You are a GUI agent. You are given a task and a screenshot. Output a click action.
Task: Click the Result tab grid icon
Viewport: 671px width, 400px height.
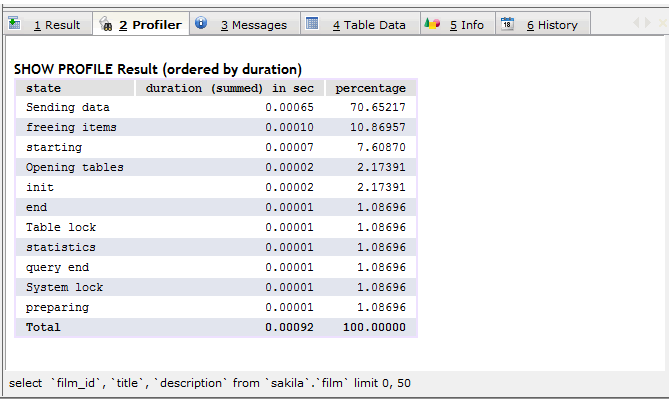point(18,24)
